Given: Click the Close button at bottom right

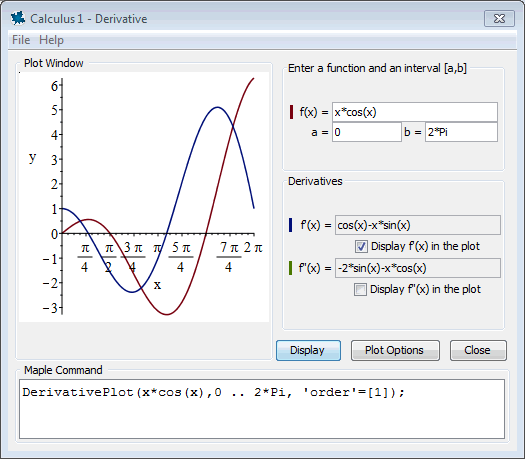Looking at the screenshot, I should coord(478,350).
